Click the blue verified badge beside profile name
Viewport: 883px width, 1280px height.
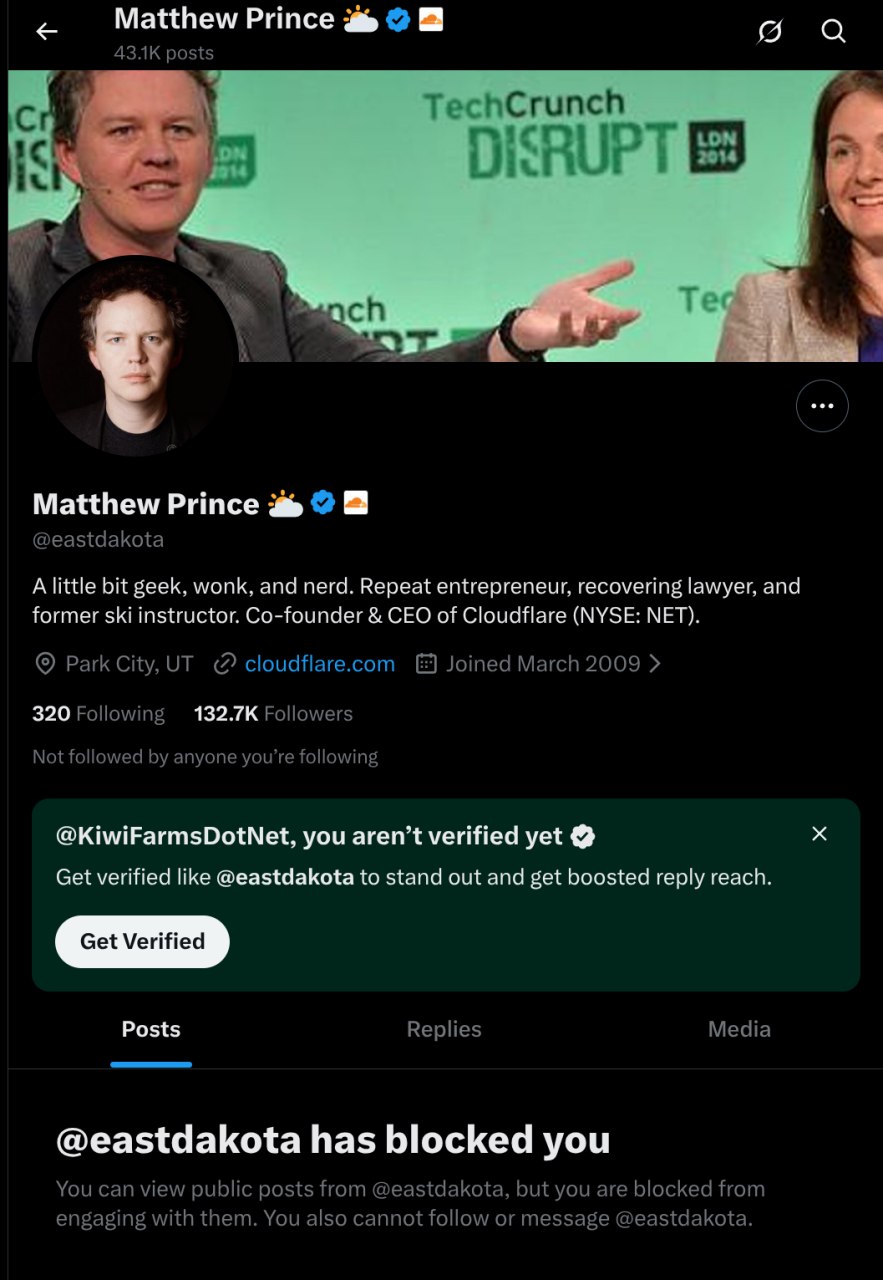click(x=322, y=503)
